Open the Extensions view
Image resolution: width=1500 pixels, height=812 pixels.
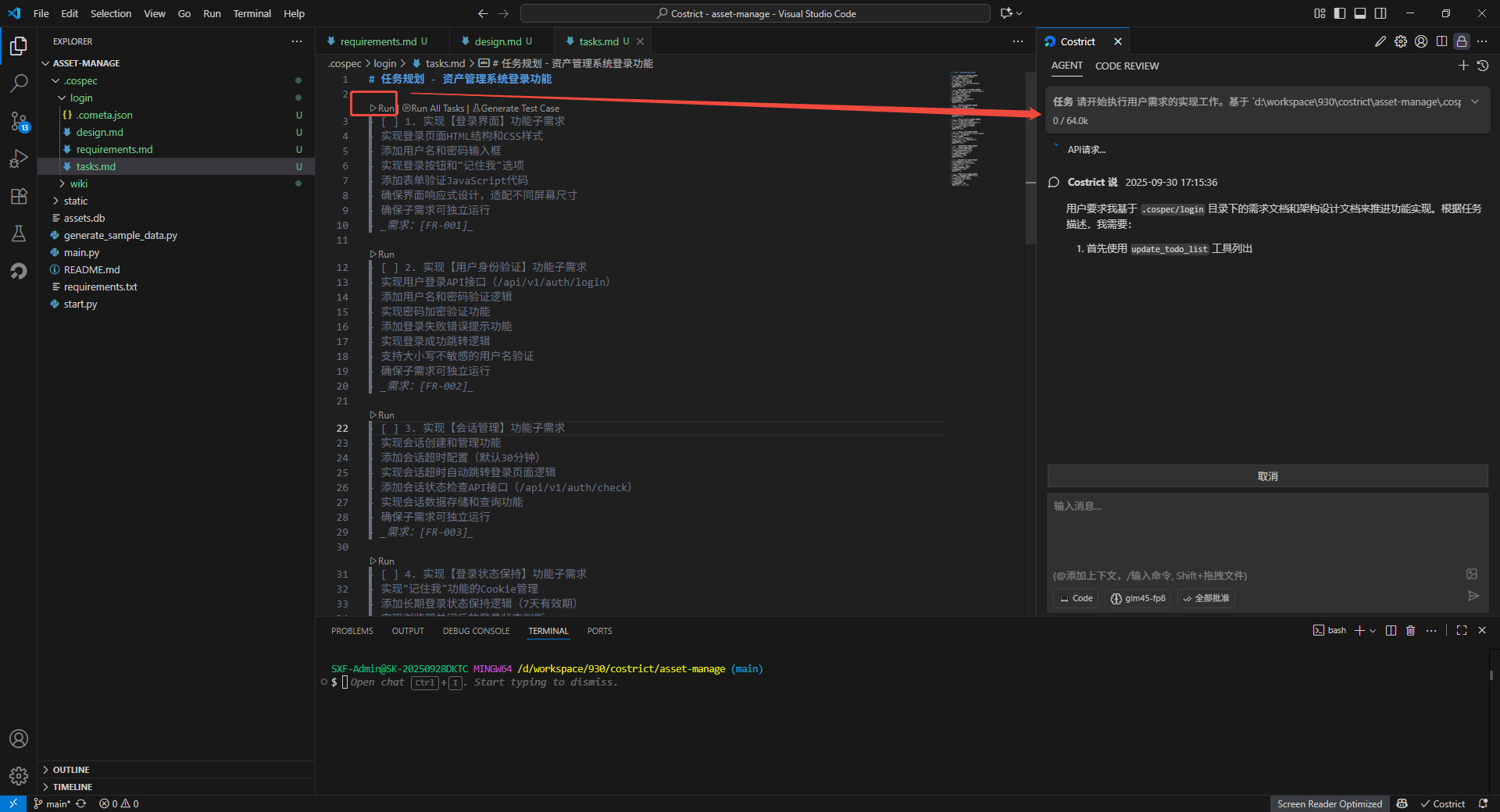(x=19, y=196)
